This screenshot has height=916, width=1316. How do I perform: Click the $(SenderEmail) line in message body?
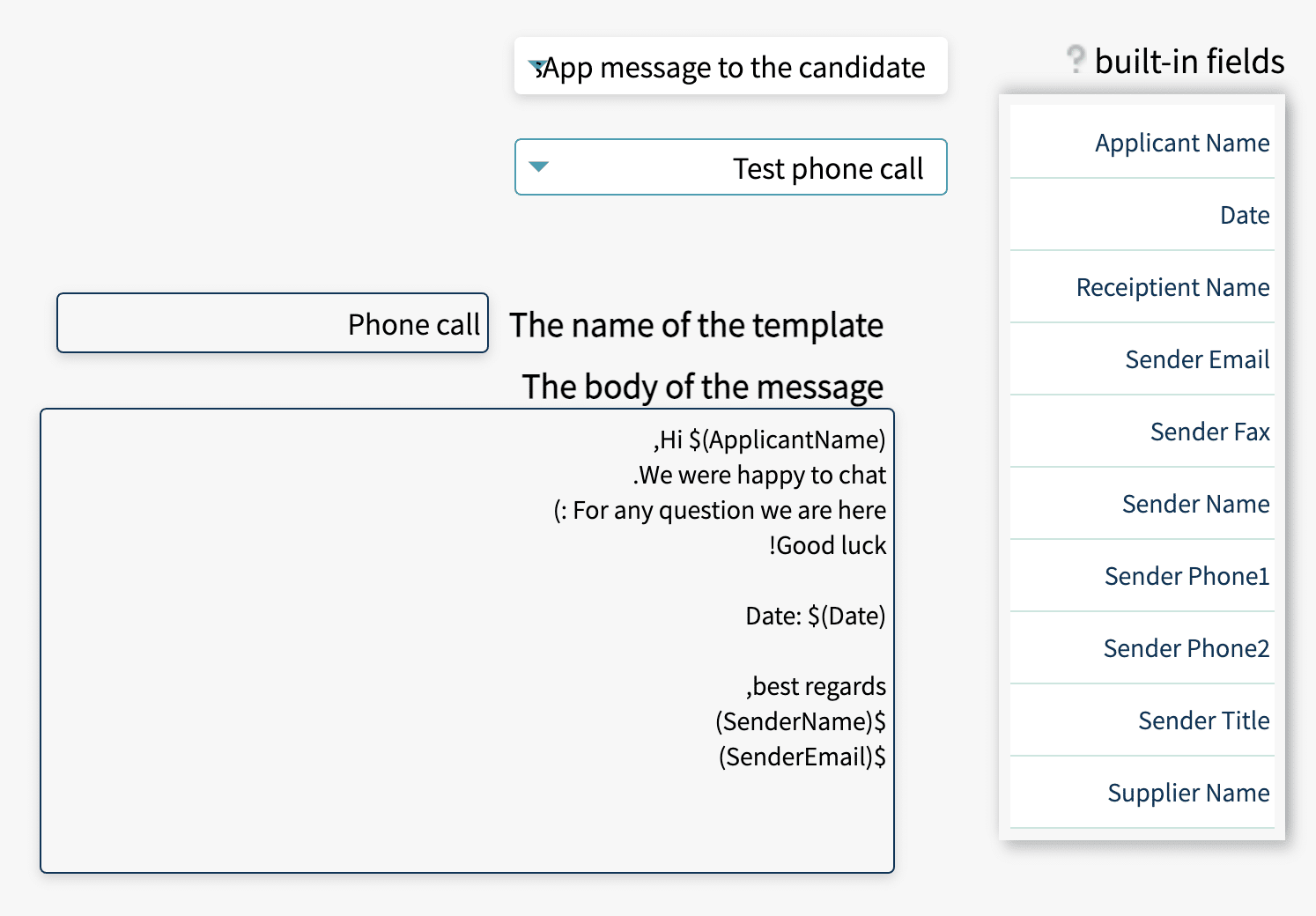[802, 757]
